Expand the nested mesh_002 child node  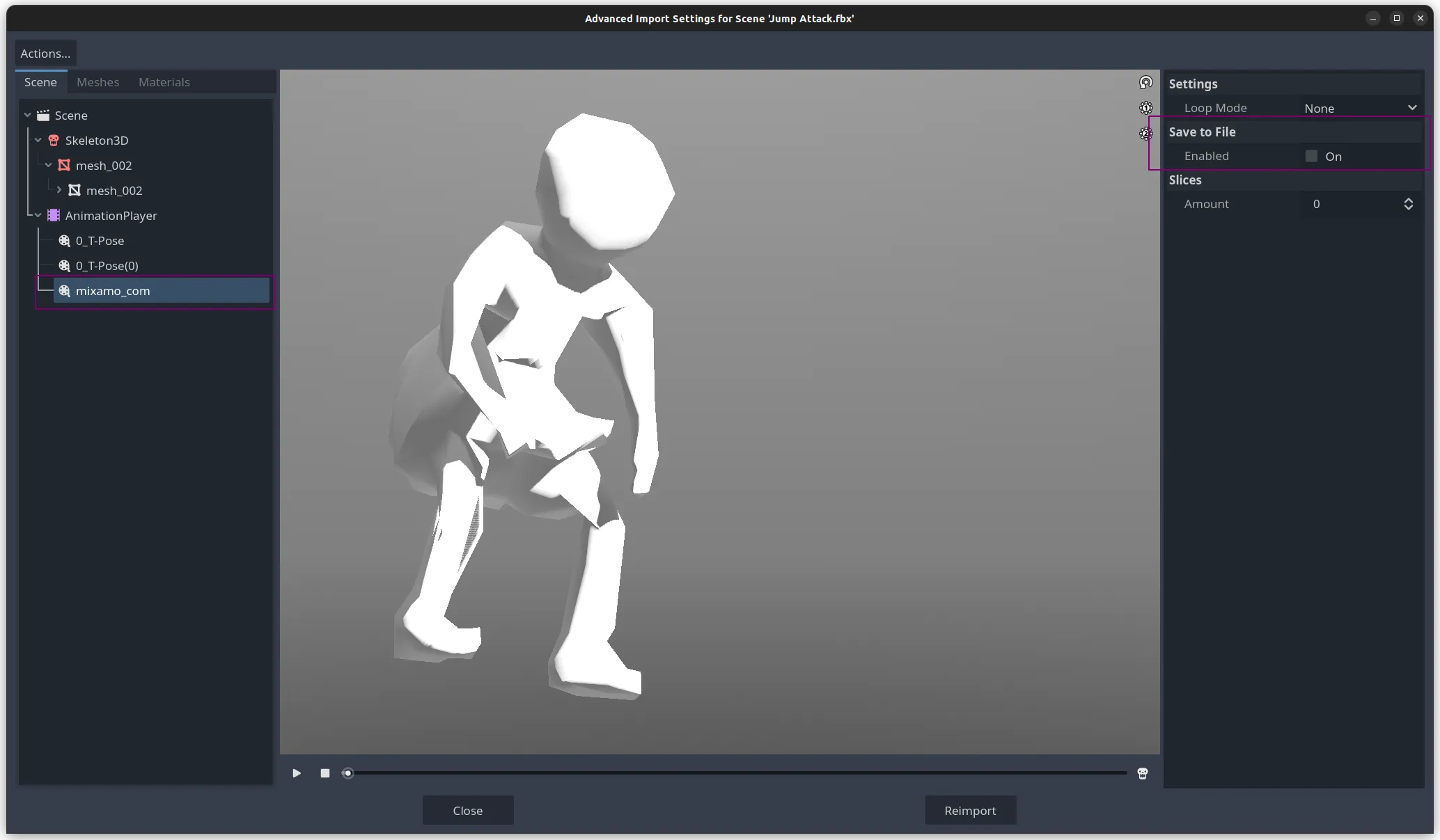coord(59,190)
